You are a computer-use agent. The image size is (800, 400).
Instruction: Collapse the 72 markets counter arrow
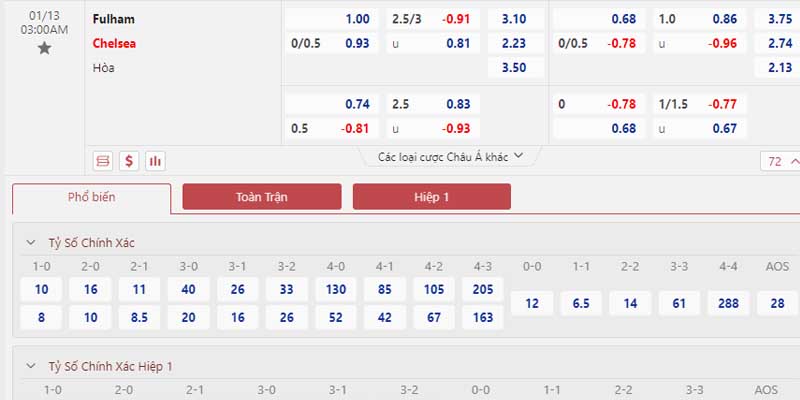pos(794,161)
